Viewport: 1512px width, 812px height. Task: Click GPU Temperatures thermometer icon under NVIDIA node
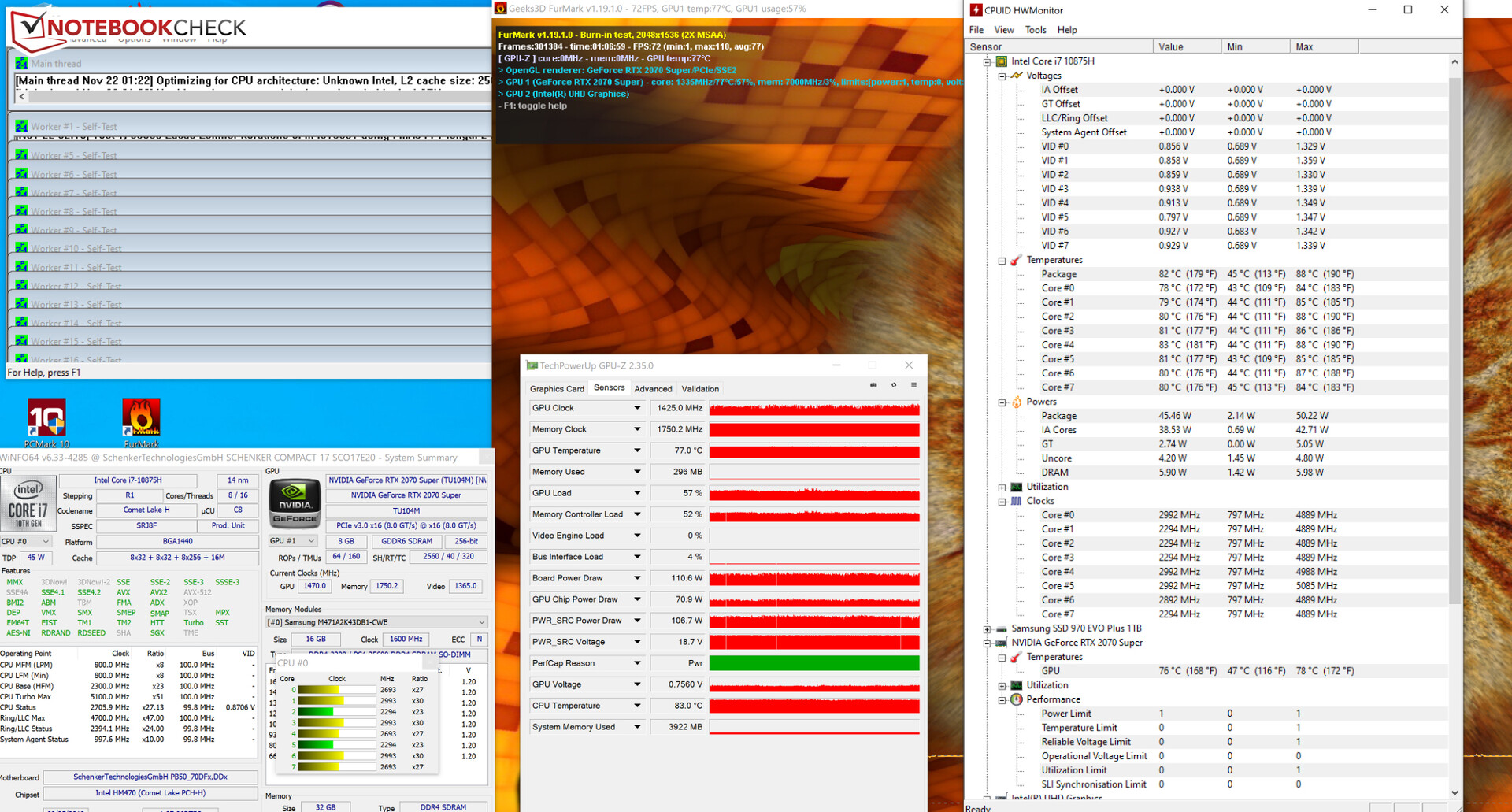coord(1016,657)
